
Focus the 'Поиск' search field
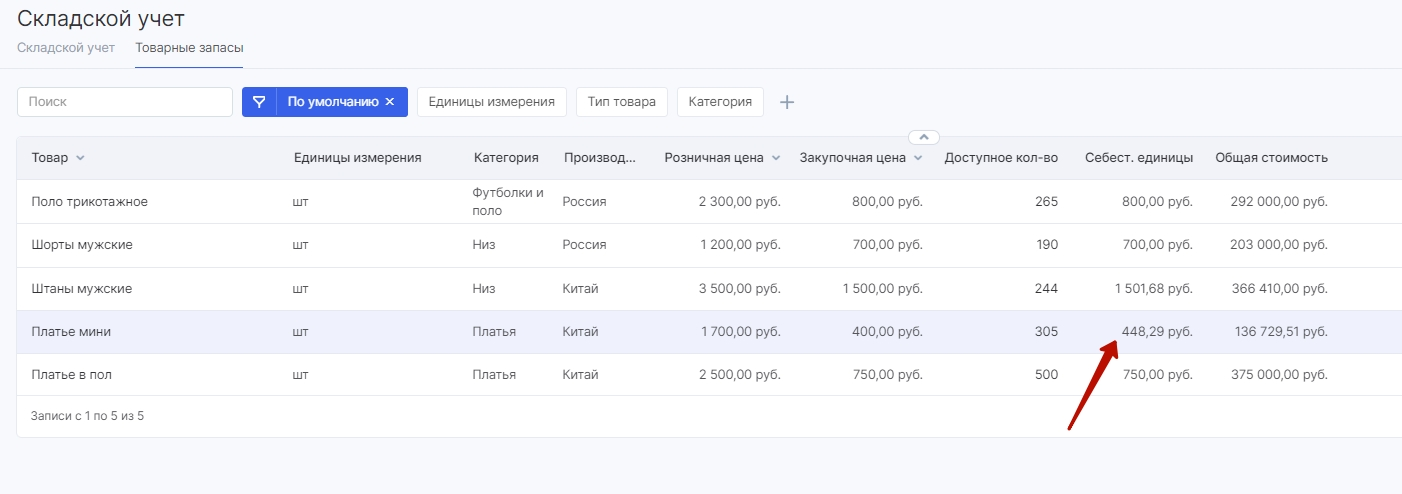pyautogui.click(x=125, y=102)
